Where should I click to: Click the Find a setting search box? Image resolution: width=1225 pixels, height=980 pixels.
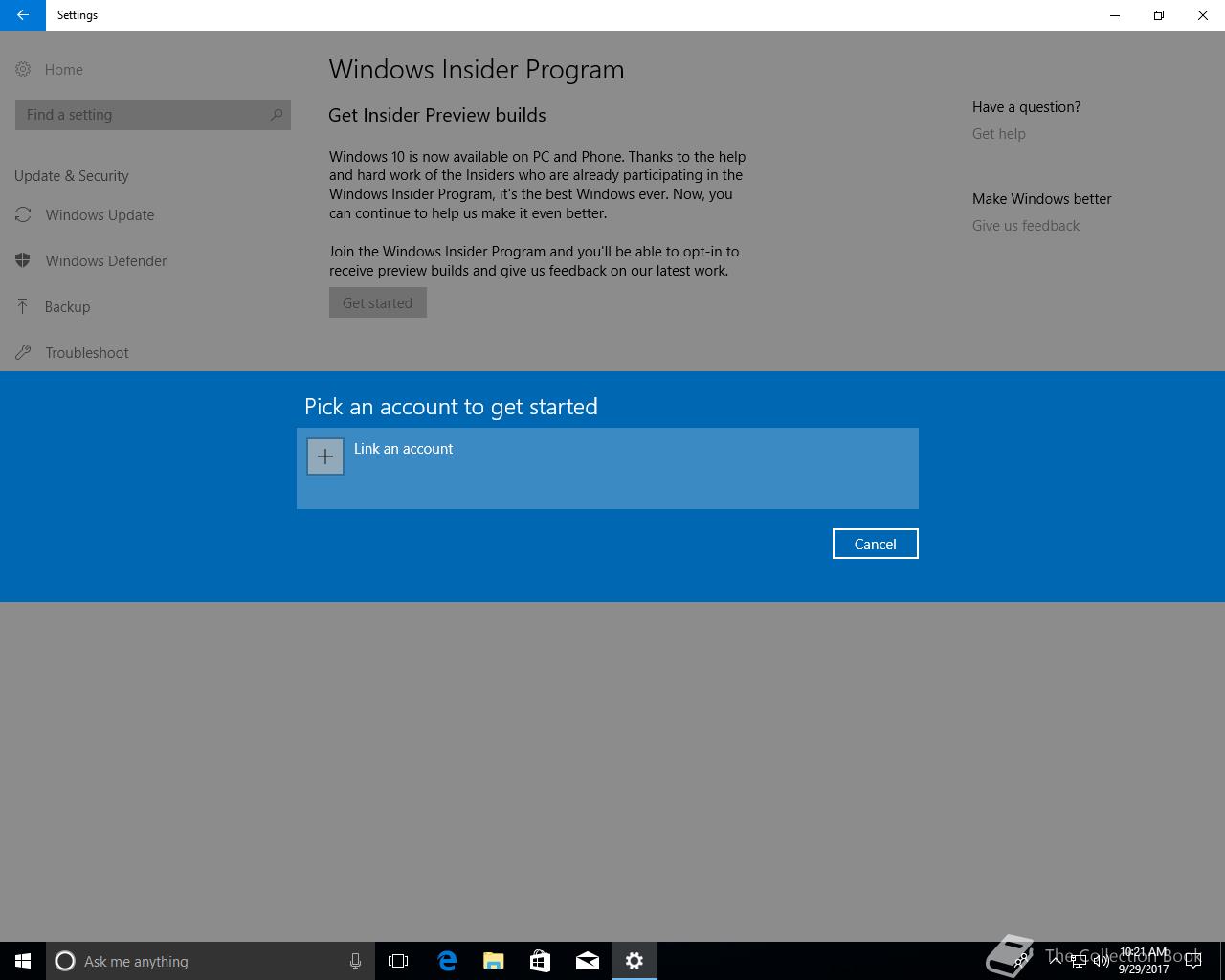pos(153,115)
